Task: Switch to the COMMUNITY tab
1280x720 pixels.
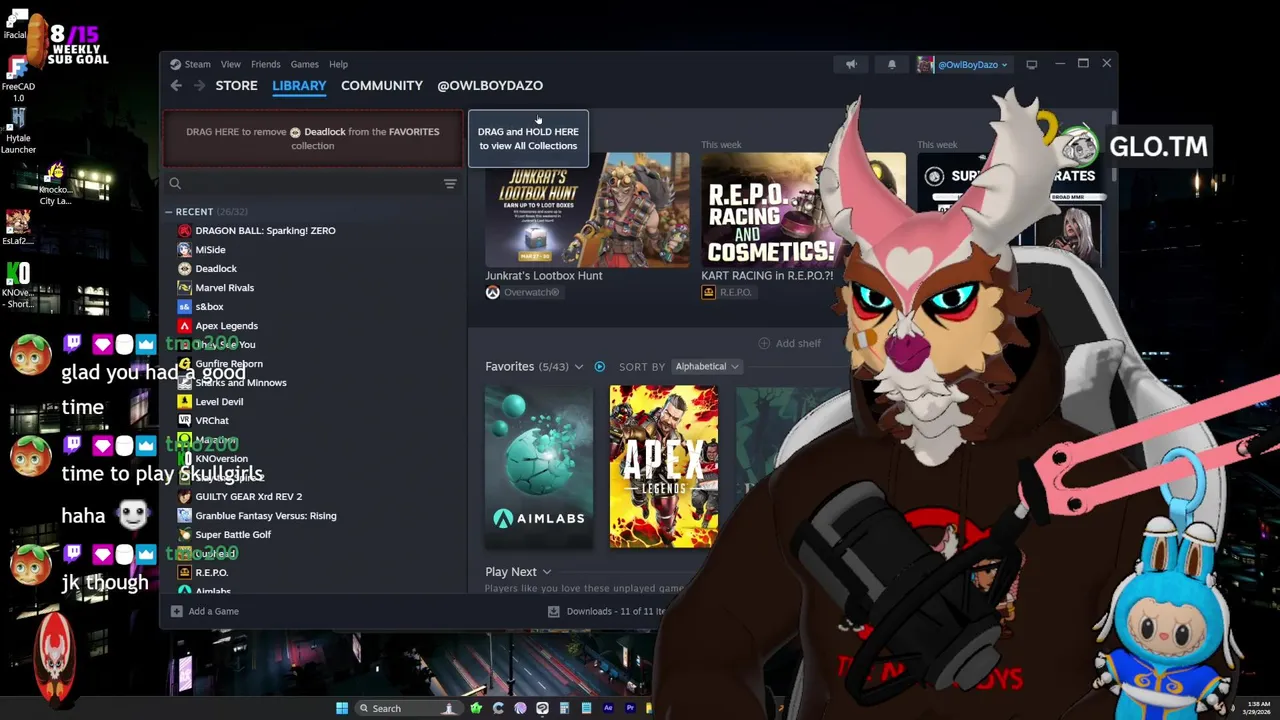Action: pos(381,86)
